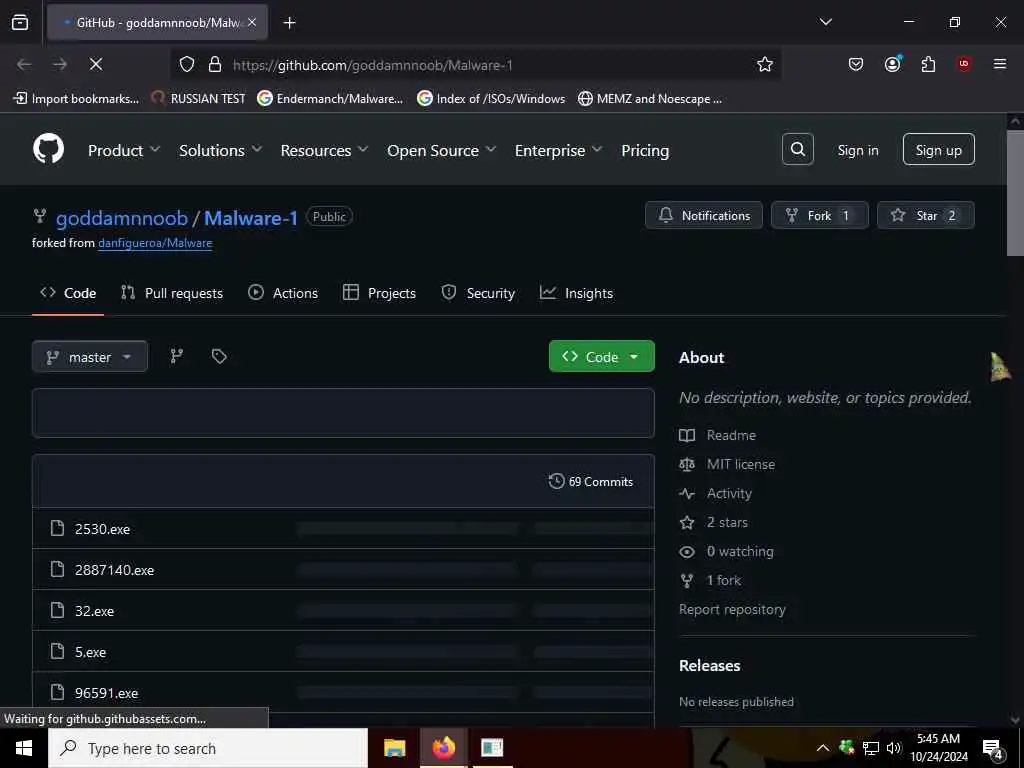The width and height of the screenshot is (1024, 768).
Task: Fork the repository with the Fork button
Action: pyautogui.click(x=820, y=215)
